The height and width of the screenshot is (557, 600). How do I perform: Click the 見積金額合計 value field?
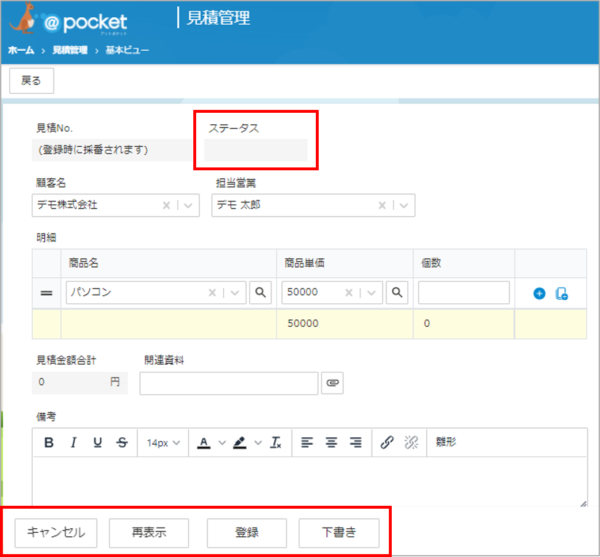(x=80, y=383)
